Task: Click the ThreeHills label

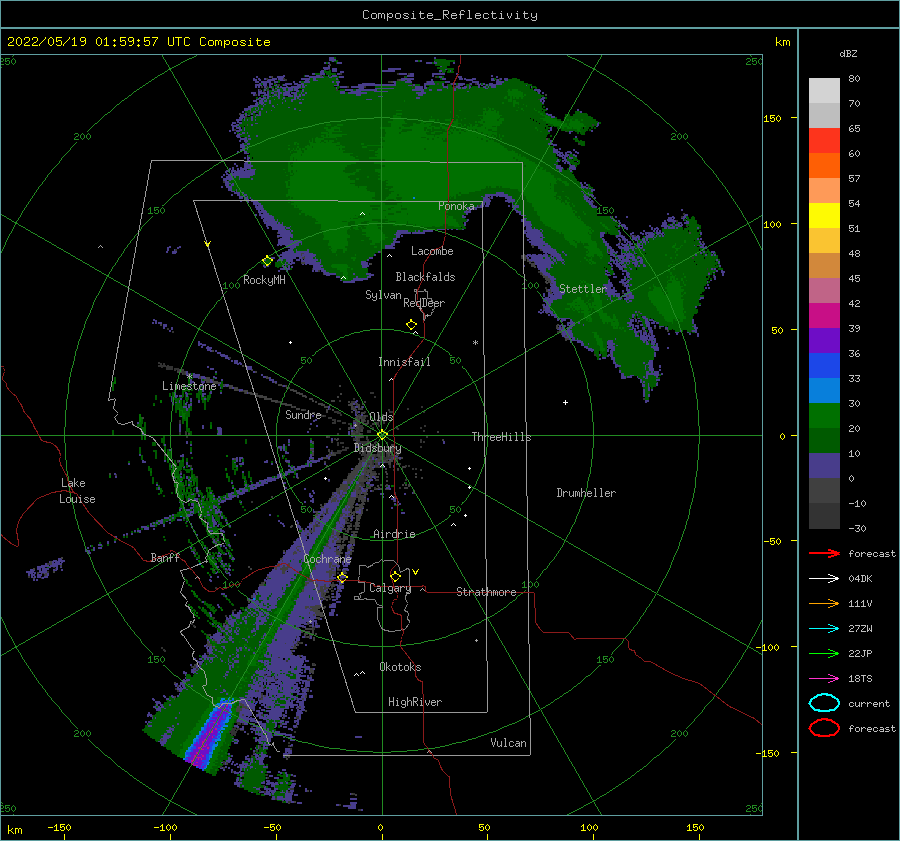Action: tap(501, 437)
